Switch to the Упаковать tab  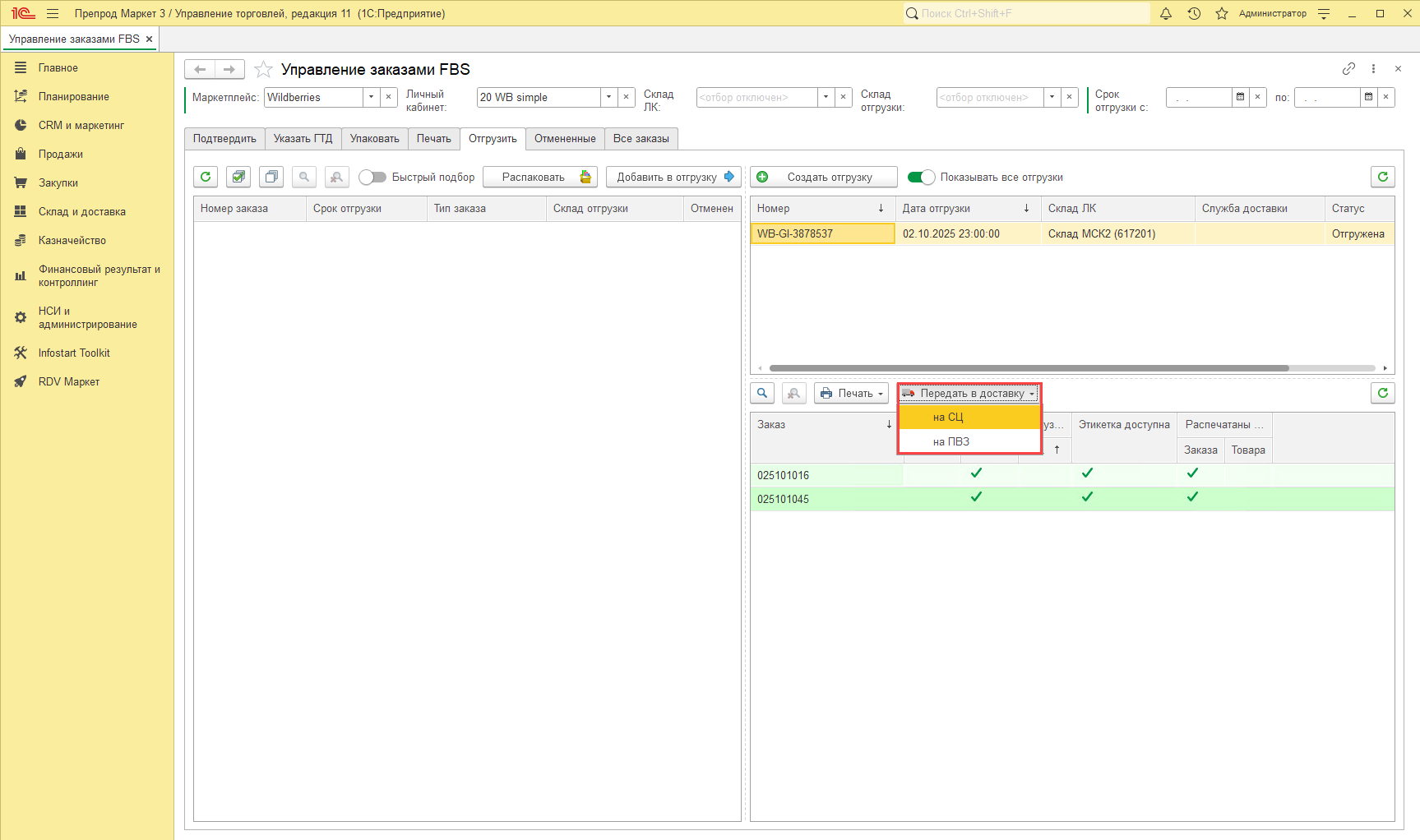(x=374, y=139)
